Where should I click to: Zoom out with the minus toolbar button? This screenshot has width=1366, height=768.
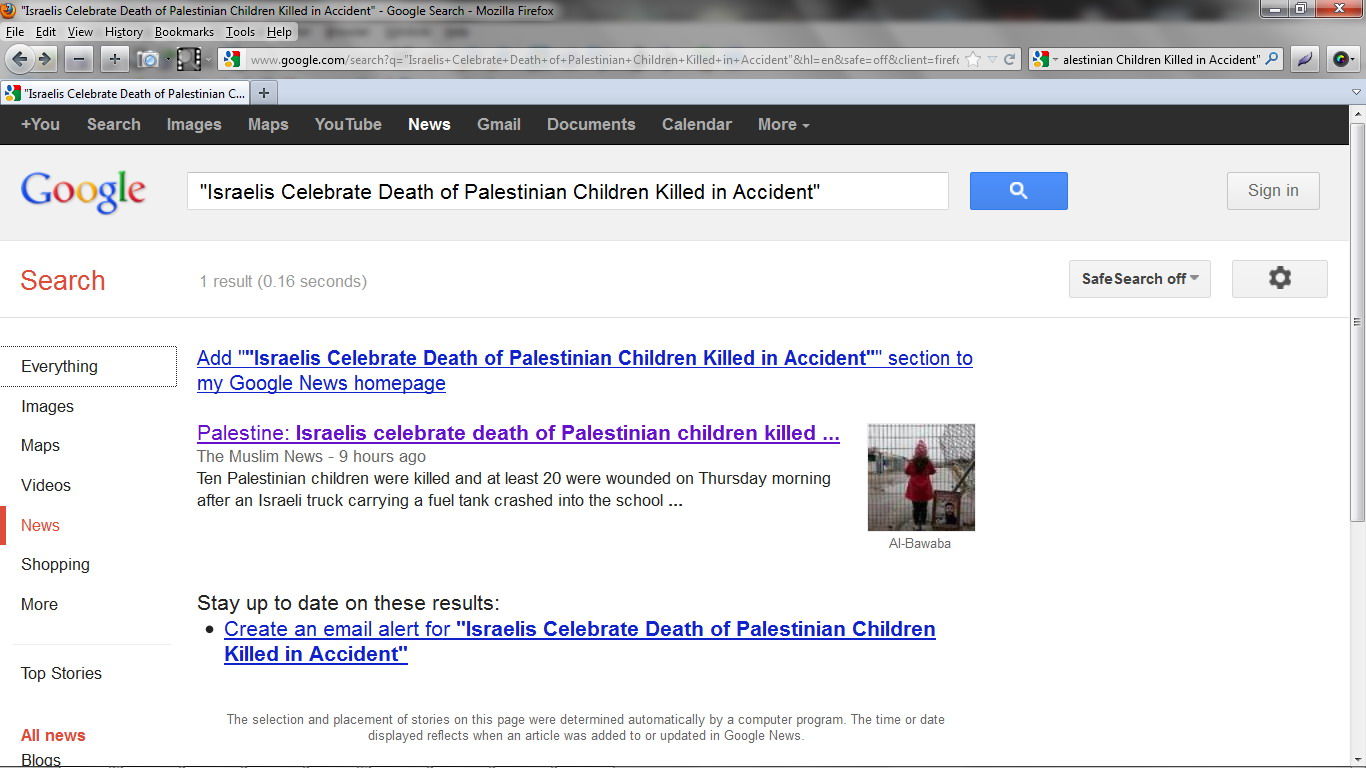[79, 59]
